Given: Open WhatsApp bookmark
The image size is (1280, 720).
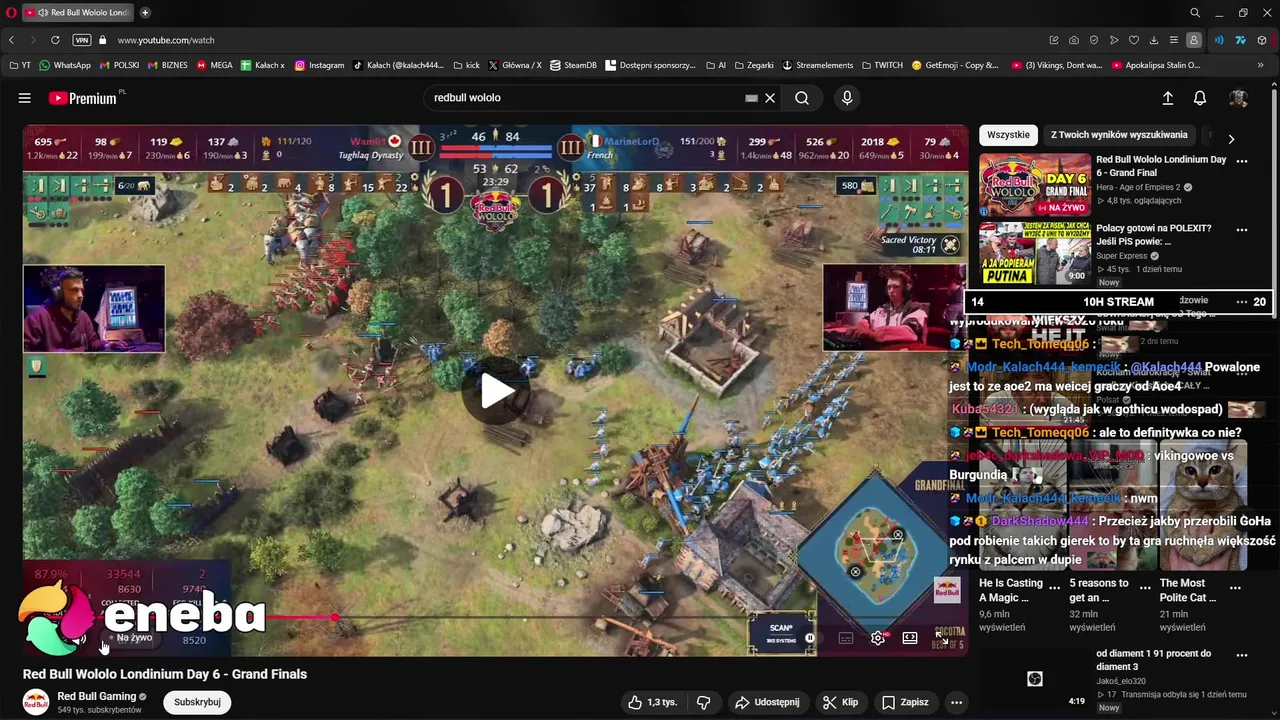Looking at the screenshot, I should pyautogui.click(x=65, y=65).
